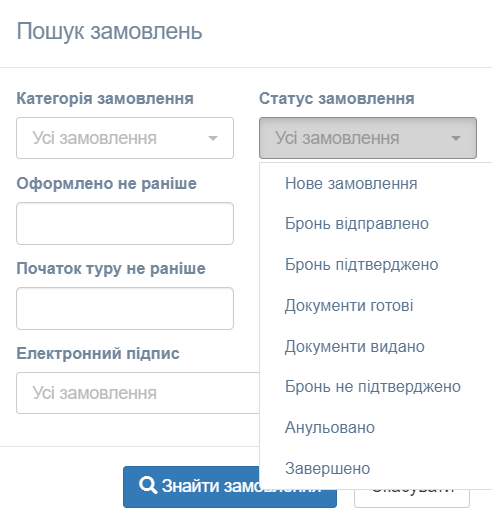Focus the Оформлено не раніше date field
The width and height of the screenshot is (492, 529).
pyautogui.click(x=125, y=223)
